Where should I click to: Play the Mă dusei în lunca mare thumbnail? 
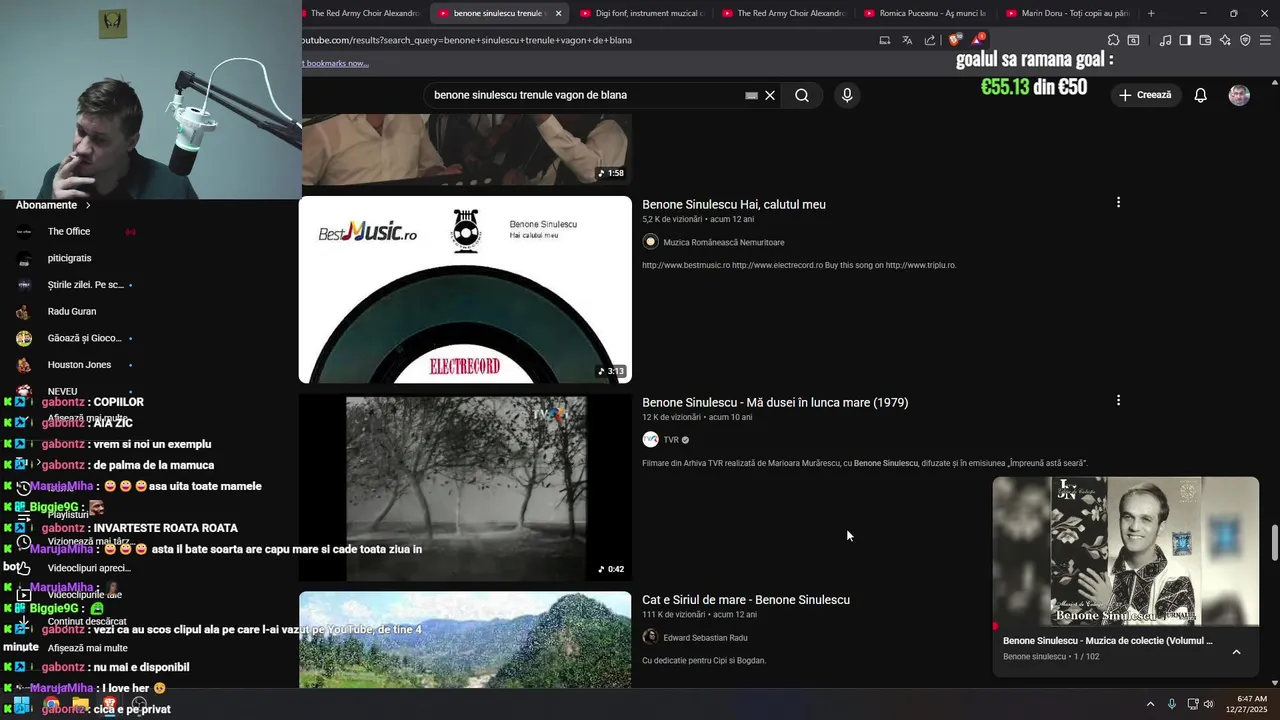coord(465,487)
